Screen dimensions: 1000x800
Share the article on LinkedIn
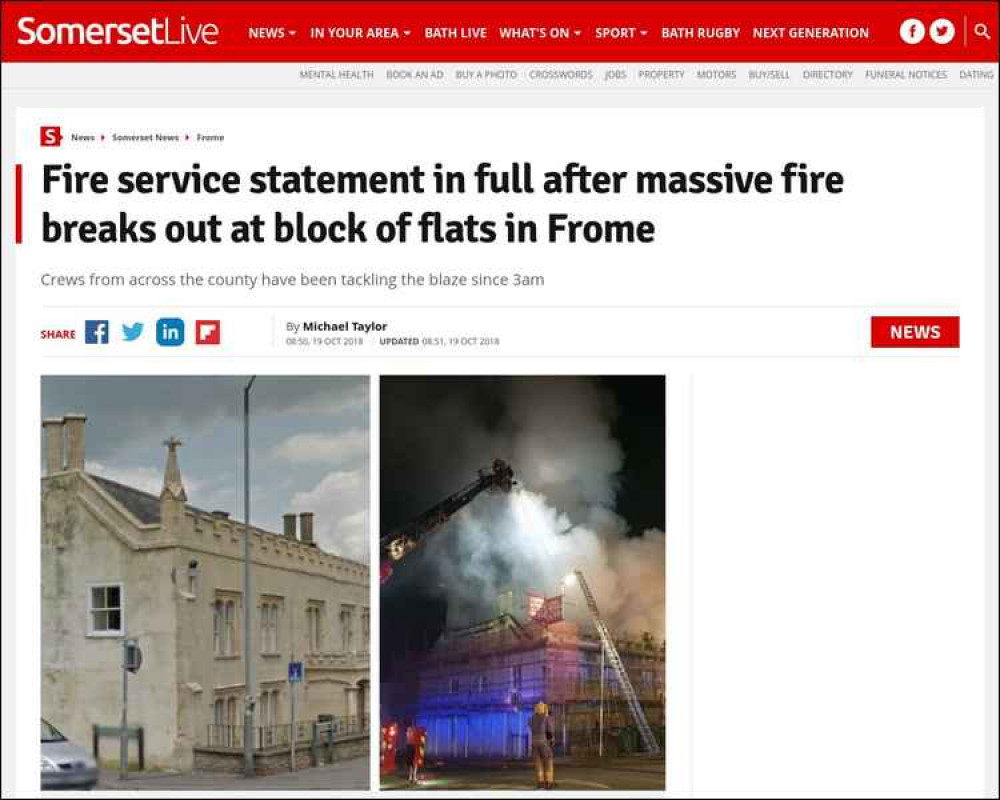(170, 332)
